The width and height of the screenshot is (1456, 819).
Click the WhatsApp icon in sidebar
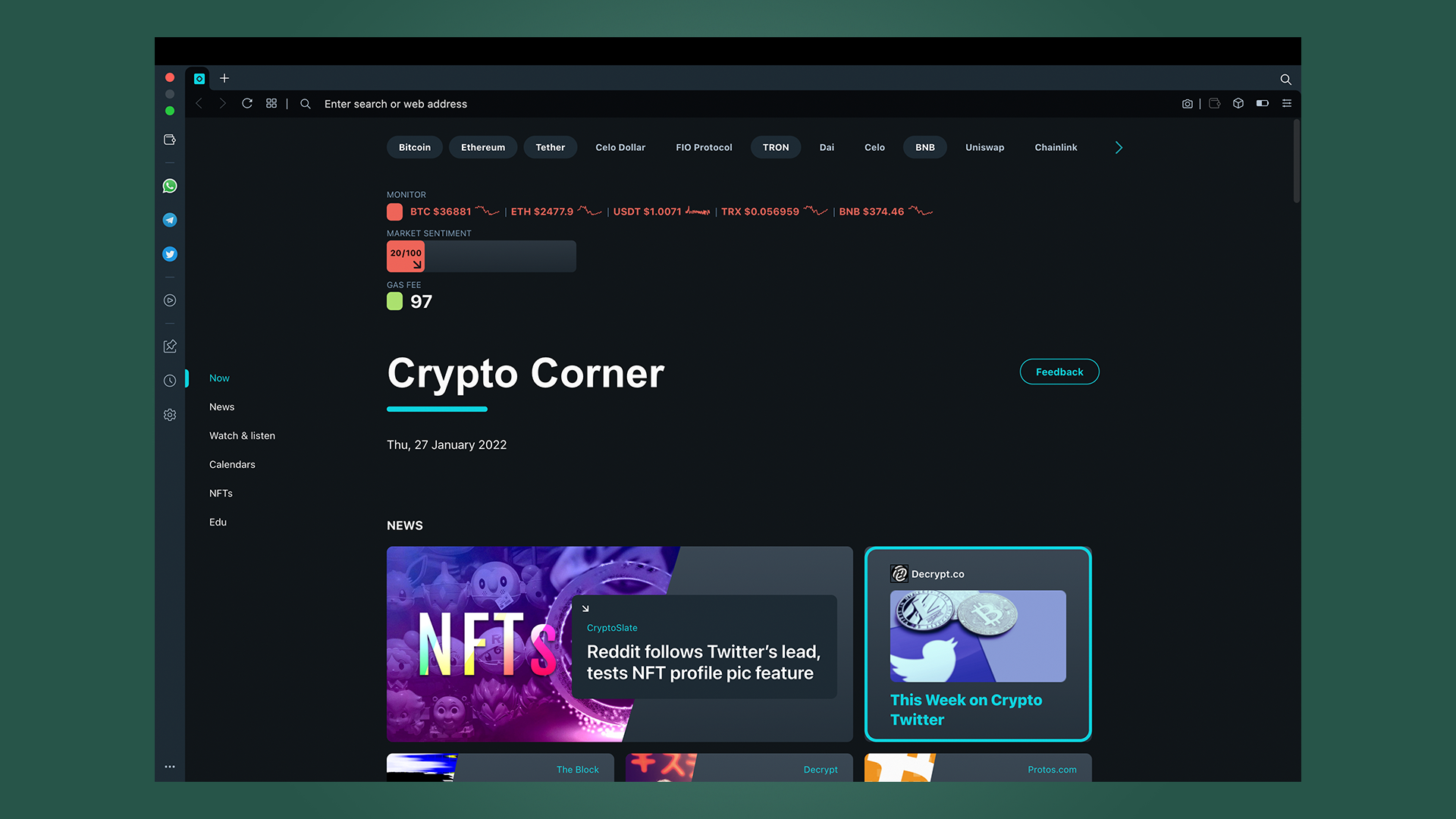tap(170, 186)
